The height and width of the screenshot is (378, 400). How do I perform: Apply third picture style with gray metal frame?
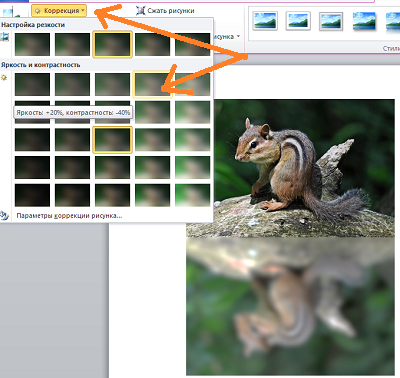331,21
